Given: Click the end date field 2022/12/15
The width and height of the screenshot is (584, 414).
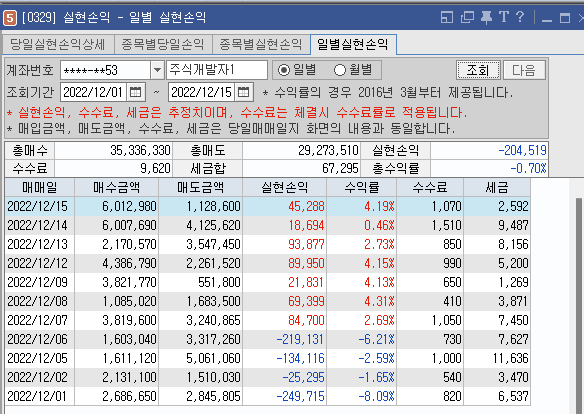Looking at the screenshot, I should (201, 92).
